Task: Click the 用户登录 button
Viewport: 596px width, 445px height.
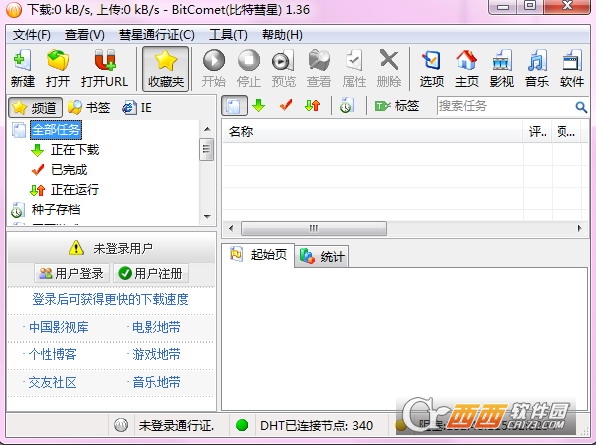Action: coord(72,273)
